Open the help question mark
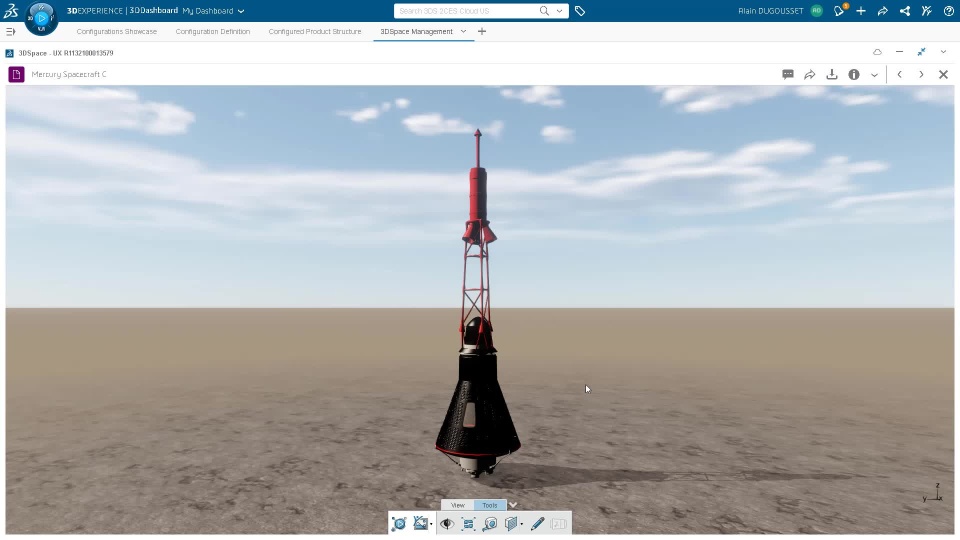 (948, 10)
